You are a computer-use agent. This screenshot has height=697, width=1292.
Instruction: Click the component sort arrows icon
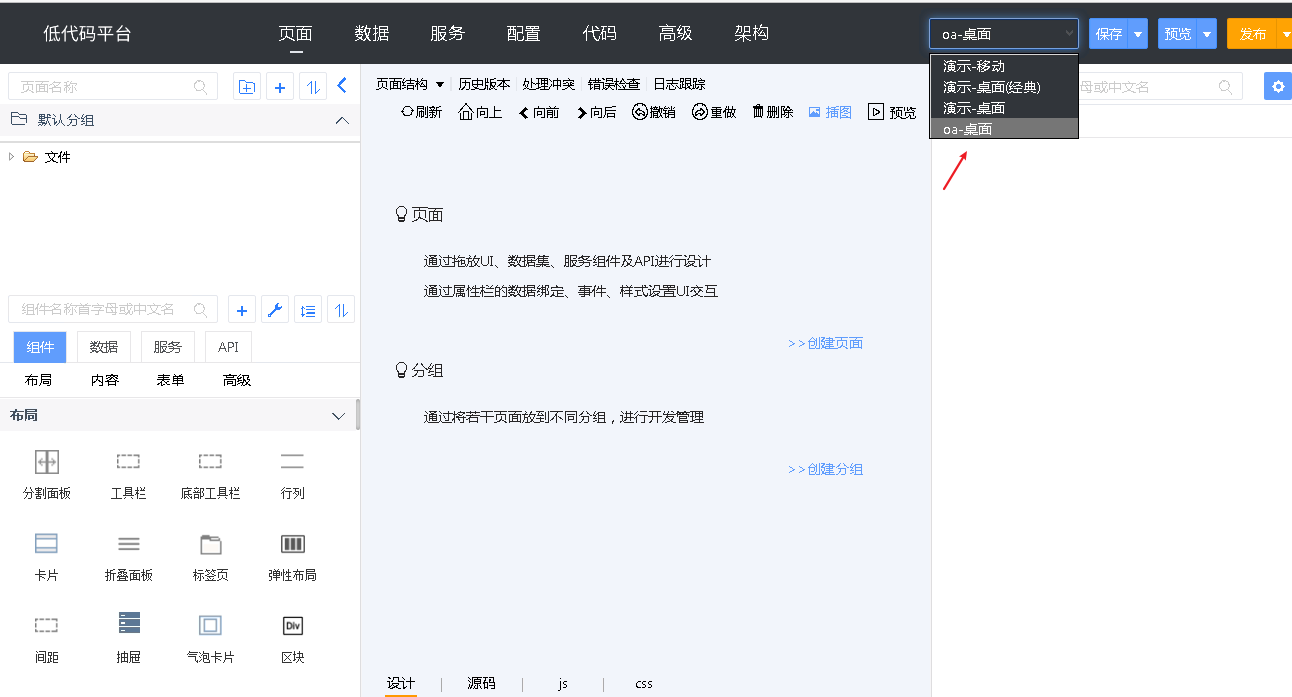click(341, 310)
